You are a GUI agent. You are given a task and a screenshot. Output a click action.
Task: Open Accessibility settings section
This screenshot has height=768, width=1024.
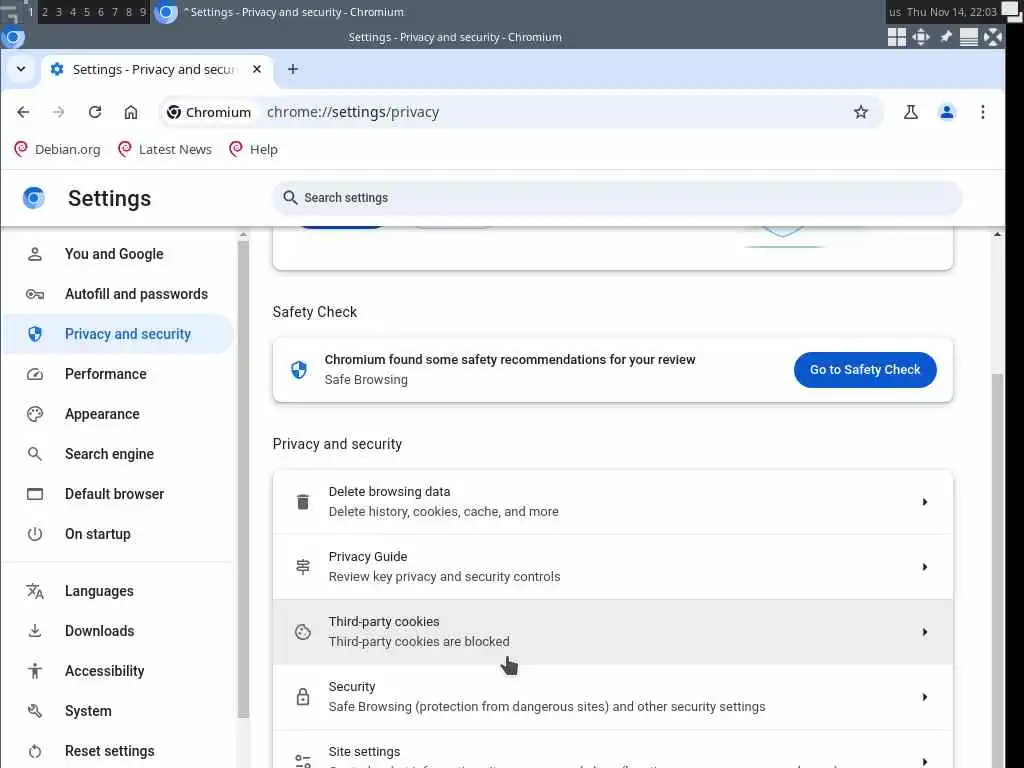pyautogui.click(x=118, y=671)
